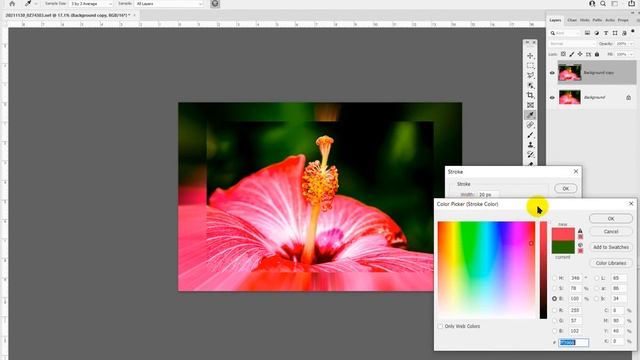Hide the Background layer
The height and width of the screenshot is (360, 640).
(552, 98)
